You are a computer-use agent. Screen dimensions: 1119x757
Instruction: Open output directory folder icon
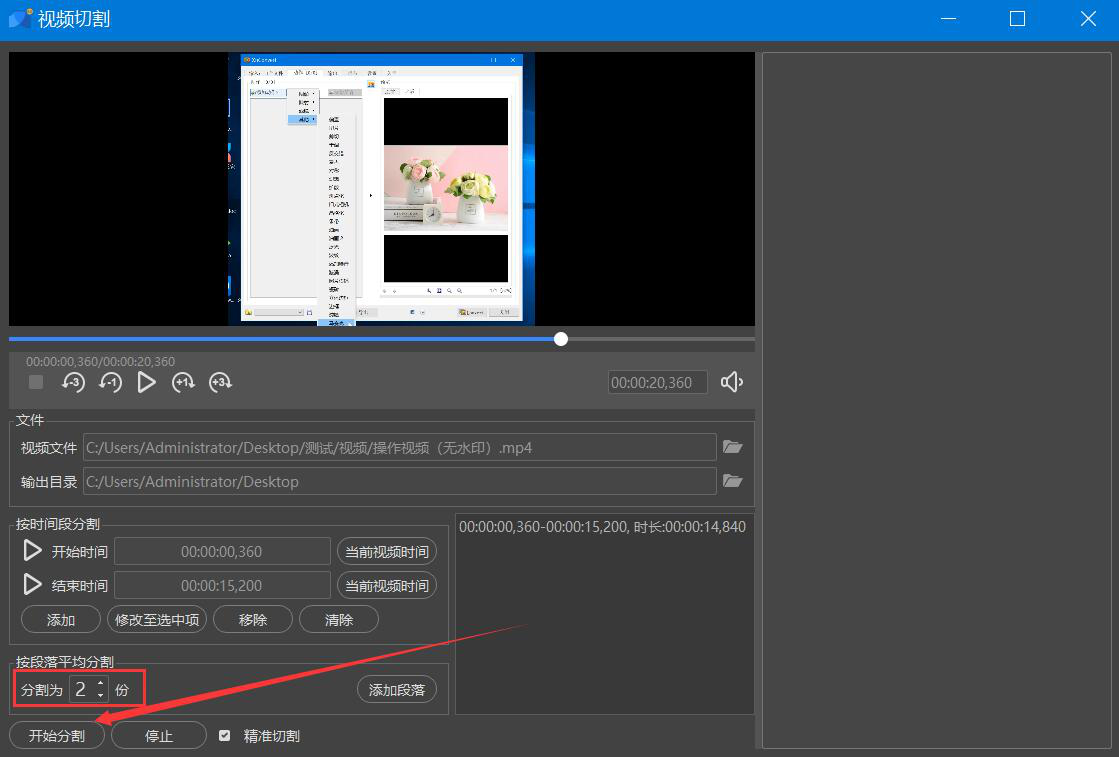[x=733, y=481]
